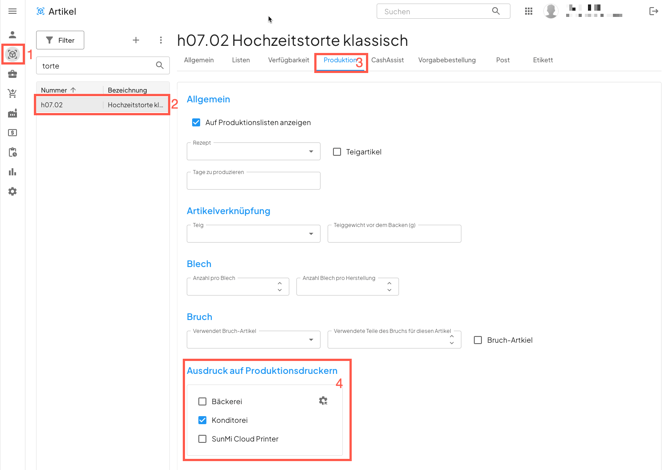Switch to the Verfügbarkeit tab
Viewport: 670px width, 470px height.
pyautogui.click(x=288, y=60)
